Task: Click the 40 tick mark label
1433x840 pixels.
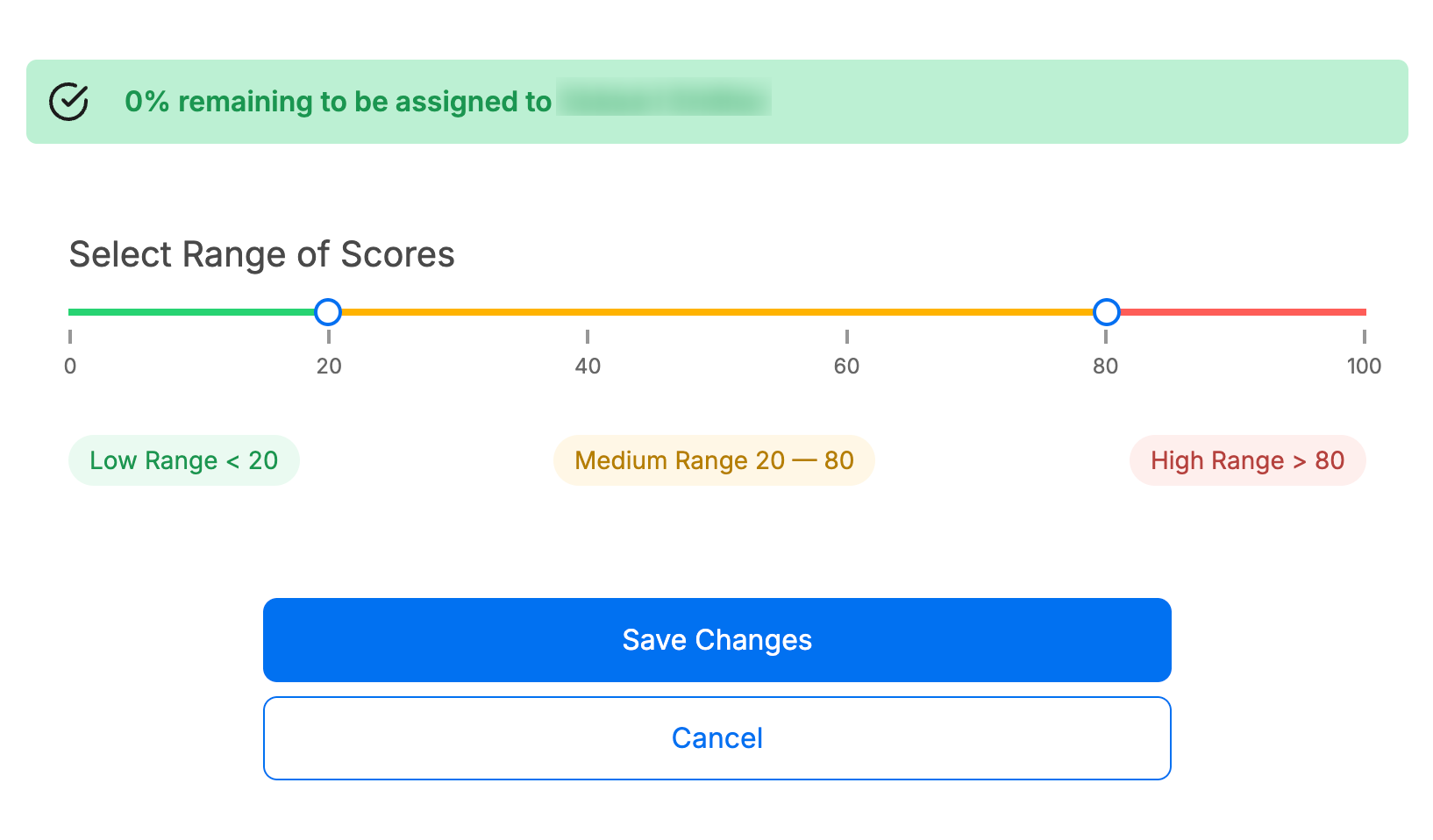Action: [x=588, y=366]
